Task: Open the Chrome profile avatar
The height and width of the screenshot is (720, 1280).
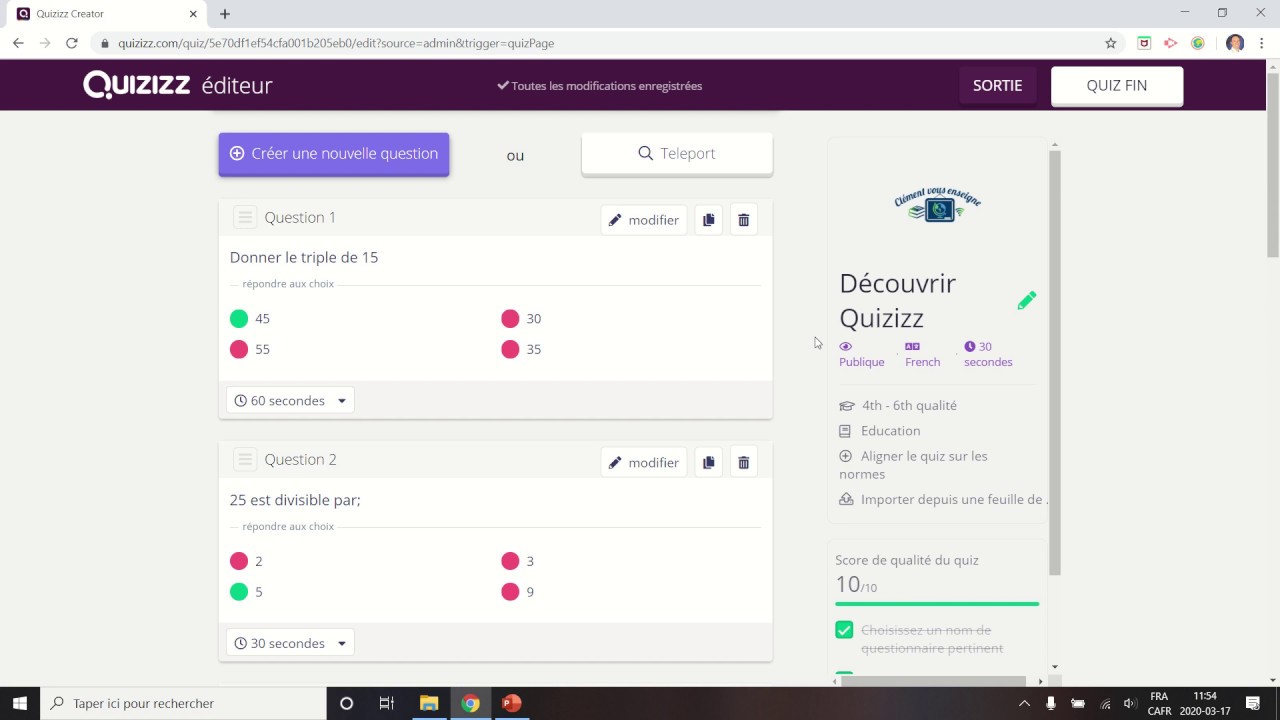Action: click(x=1235, y=43)
